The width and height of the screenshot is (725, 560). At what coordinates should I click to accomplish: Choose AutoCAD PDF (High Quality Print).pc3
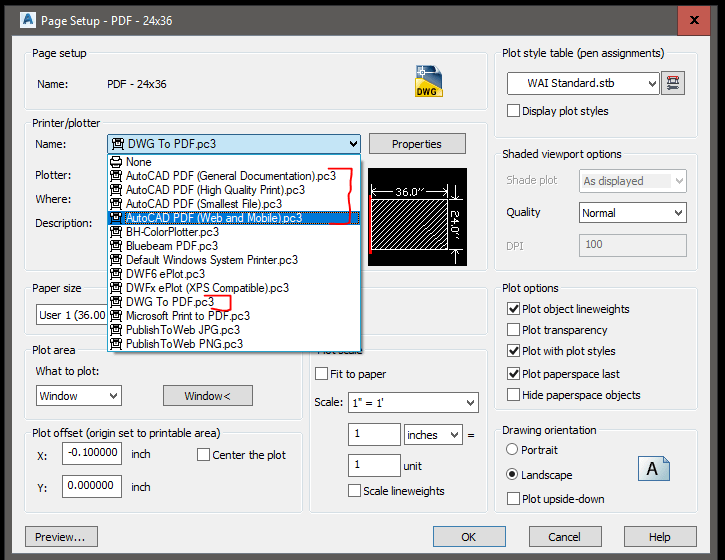(234, 190)
